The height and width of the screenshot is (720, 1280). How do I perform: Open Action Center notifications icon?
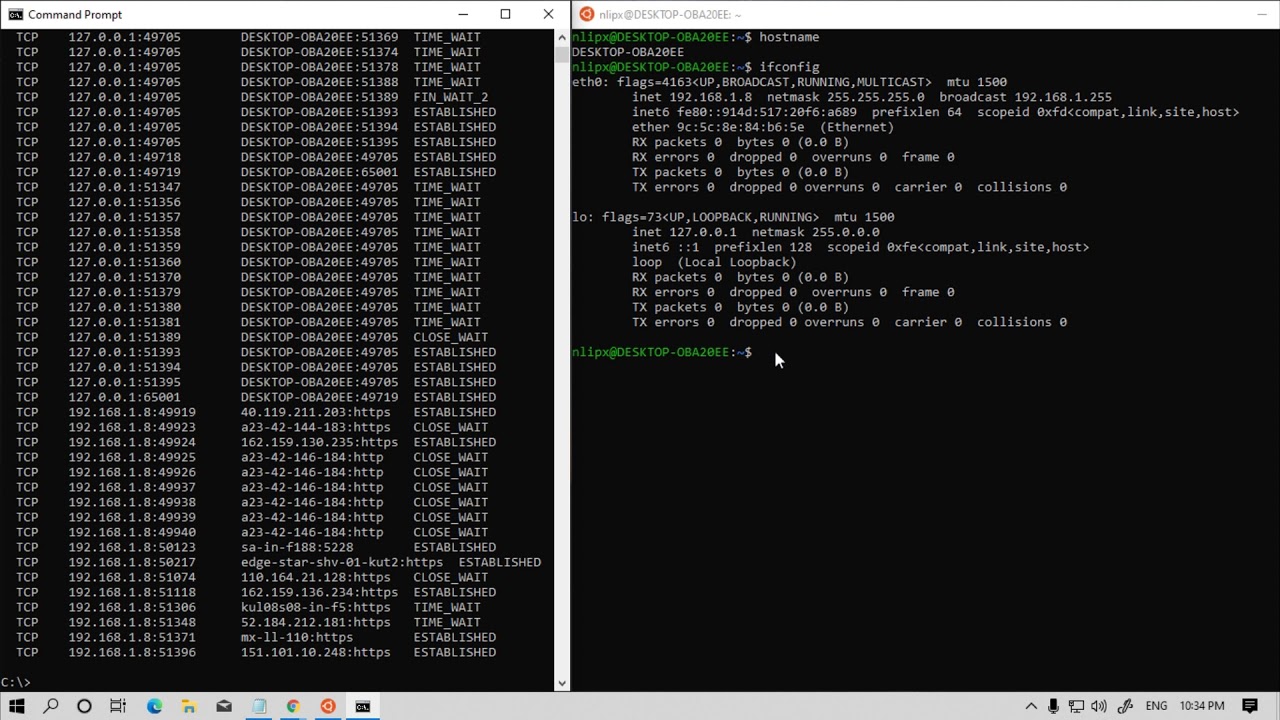pos(1250,706)
